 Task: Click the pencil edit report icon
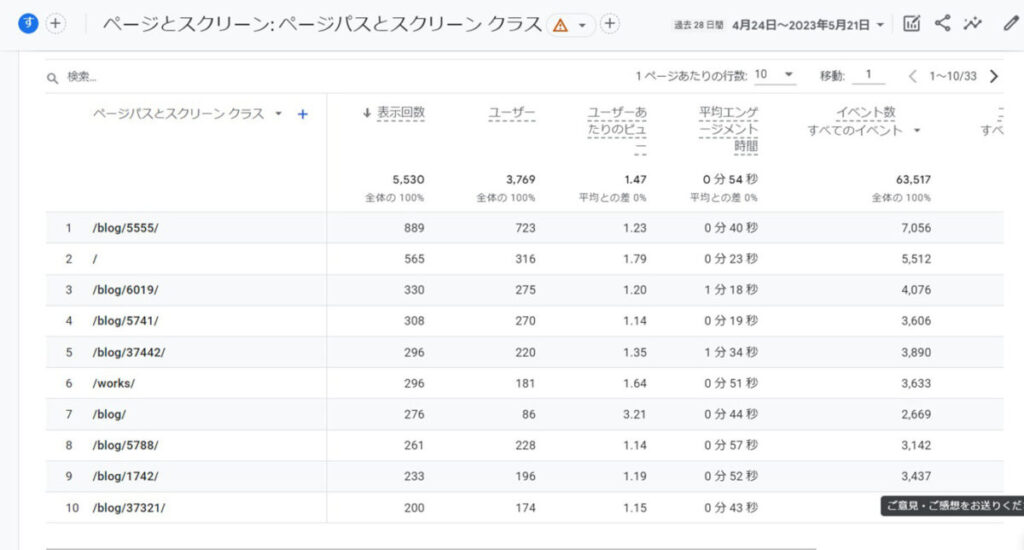click(1010, 24)
